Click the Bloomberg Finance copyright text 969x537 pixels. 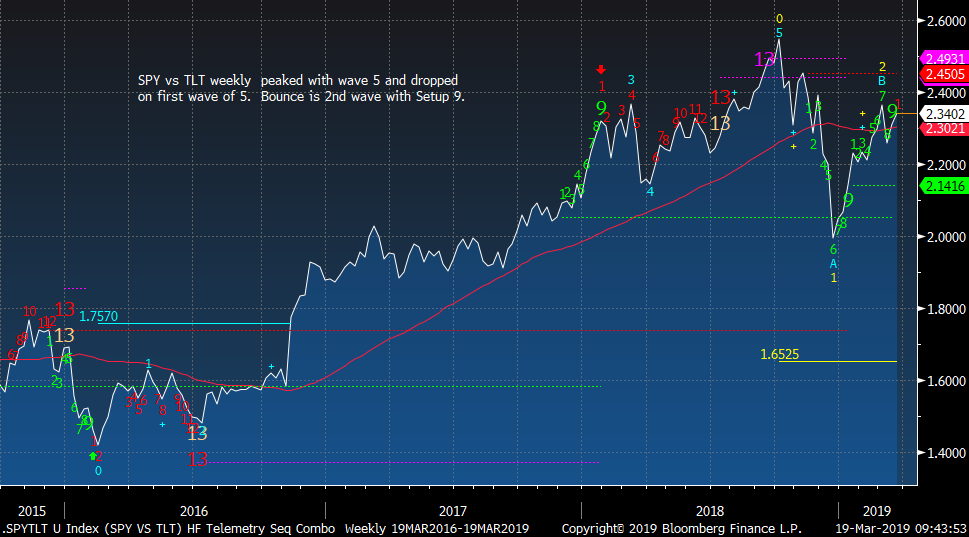point(682,528)
